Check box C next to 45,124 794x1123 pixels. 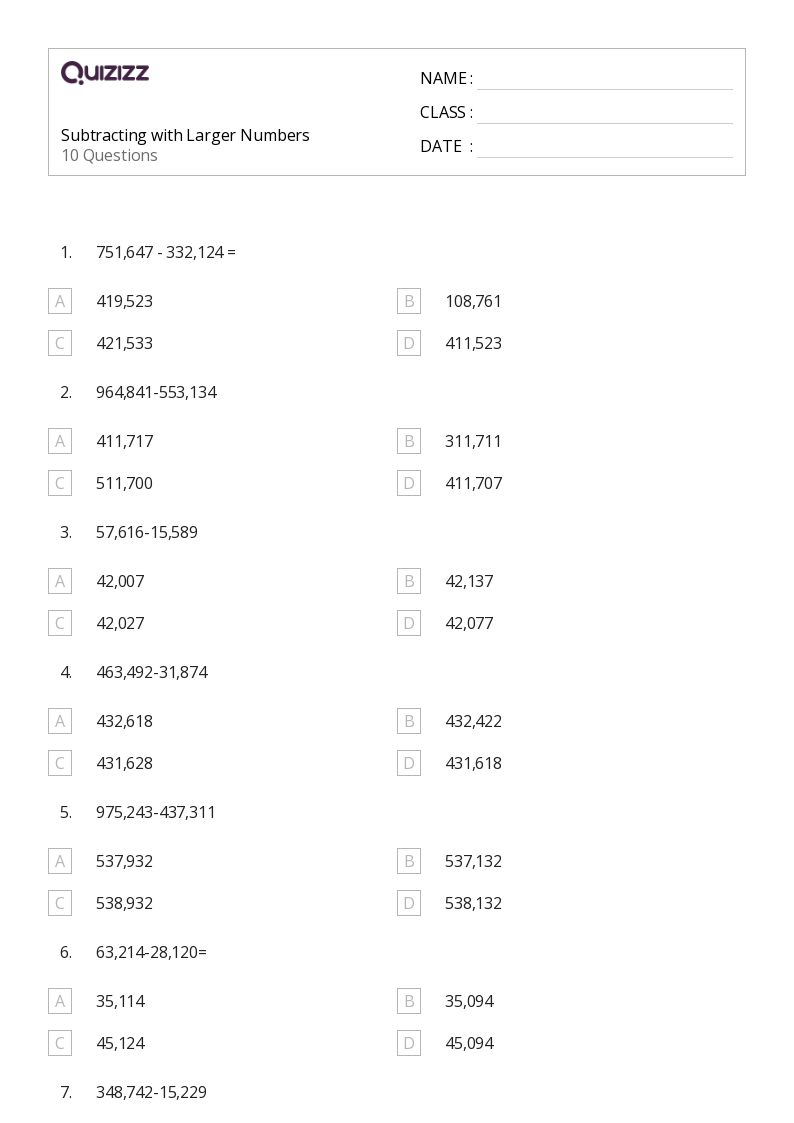[60, 1043]
